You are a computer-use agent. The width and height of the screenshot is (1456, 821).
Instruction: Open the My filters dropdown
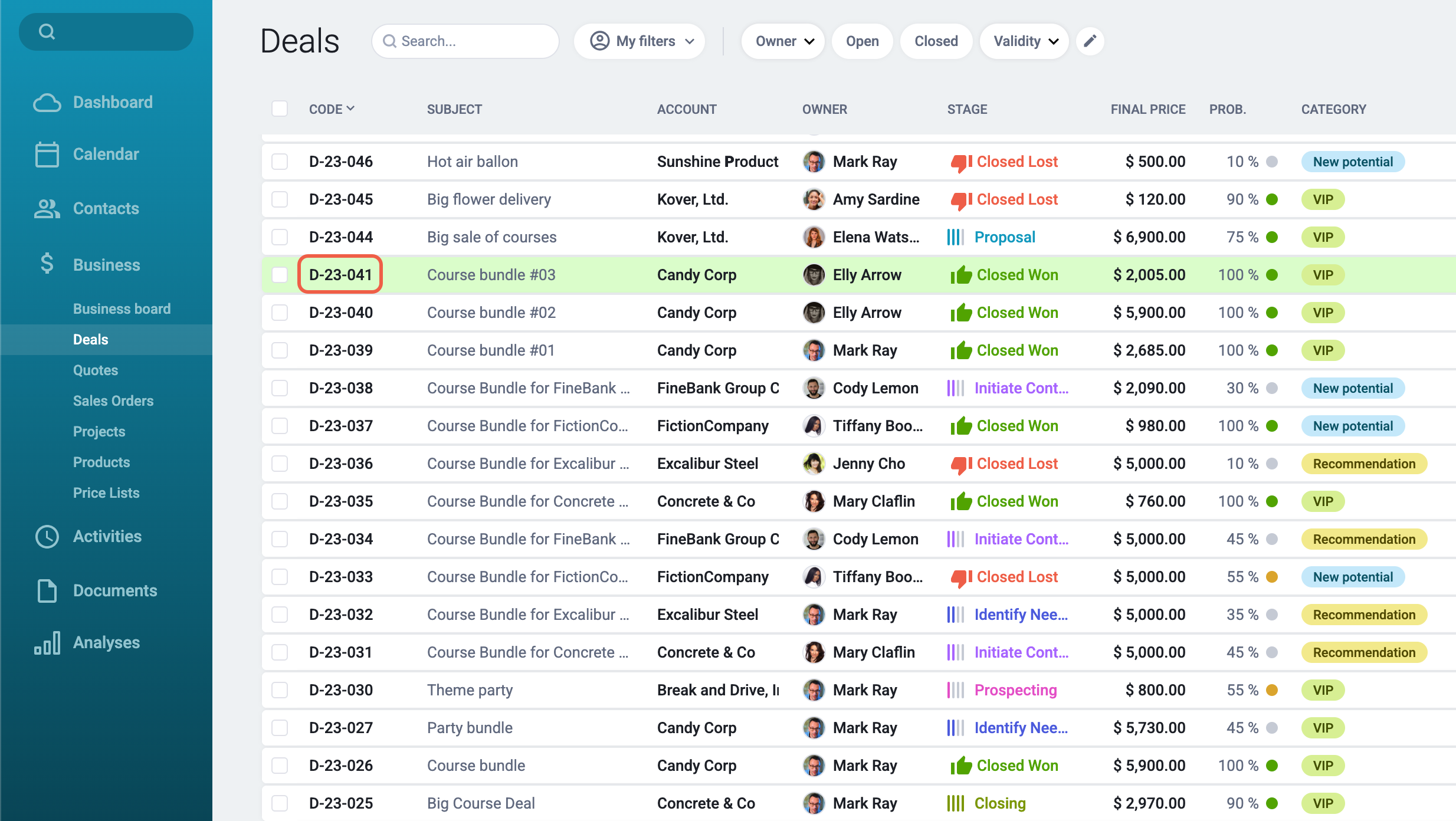pos(641,41)
